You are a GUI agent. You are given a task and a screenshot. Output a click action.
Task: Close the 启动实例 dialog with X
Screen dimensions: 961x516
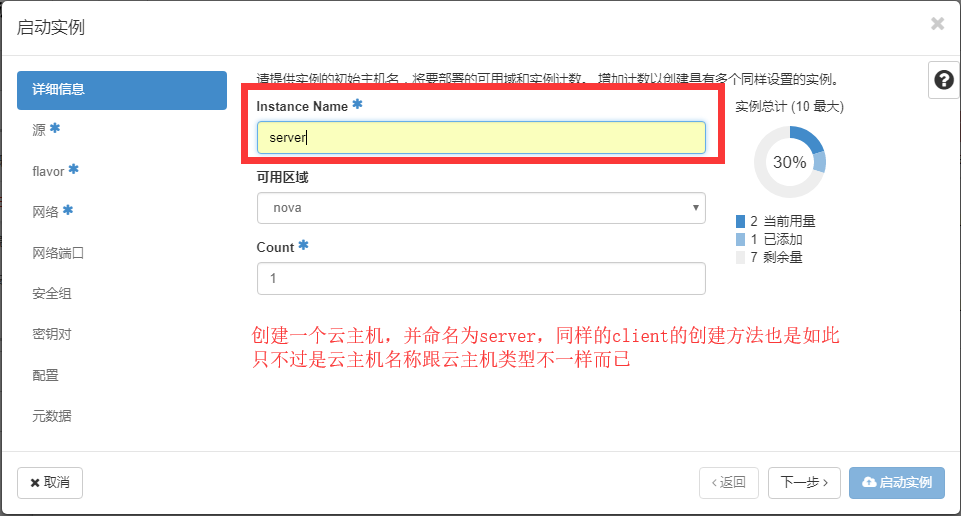[937, 24]
